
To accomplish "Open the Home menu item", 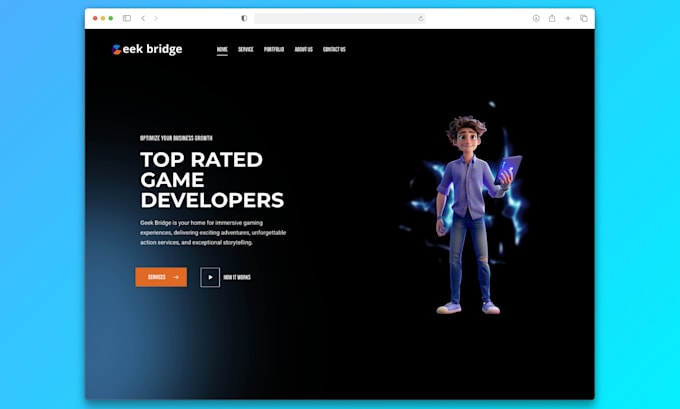I will [222, 49].
